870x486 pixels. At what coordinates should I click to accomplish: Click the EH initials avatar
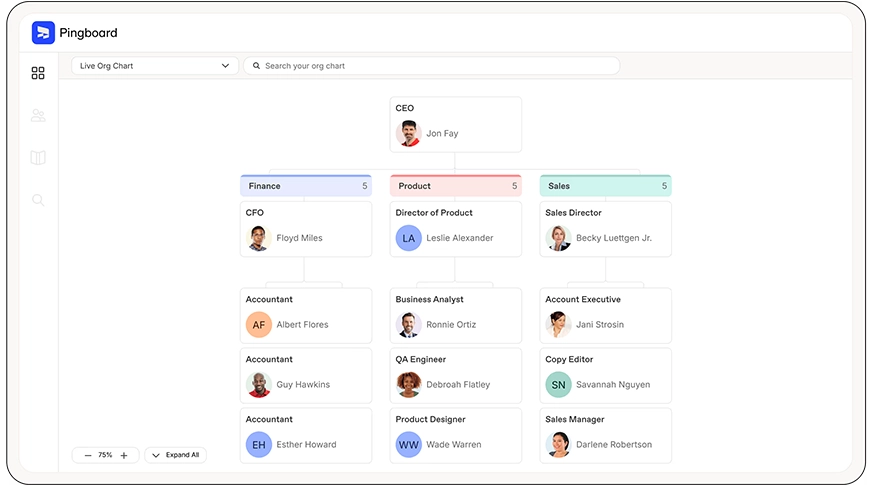click(259, 444)
